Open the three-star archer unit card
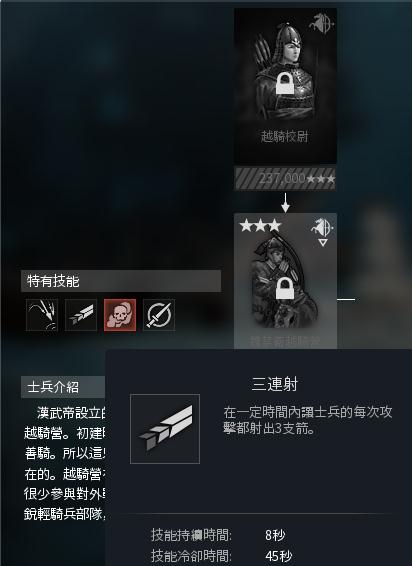The width and height of the screenshot is (412, 566). (285, 281)
